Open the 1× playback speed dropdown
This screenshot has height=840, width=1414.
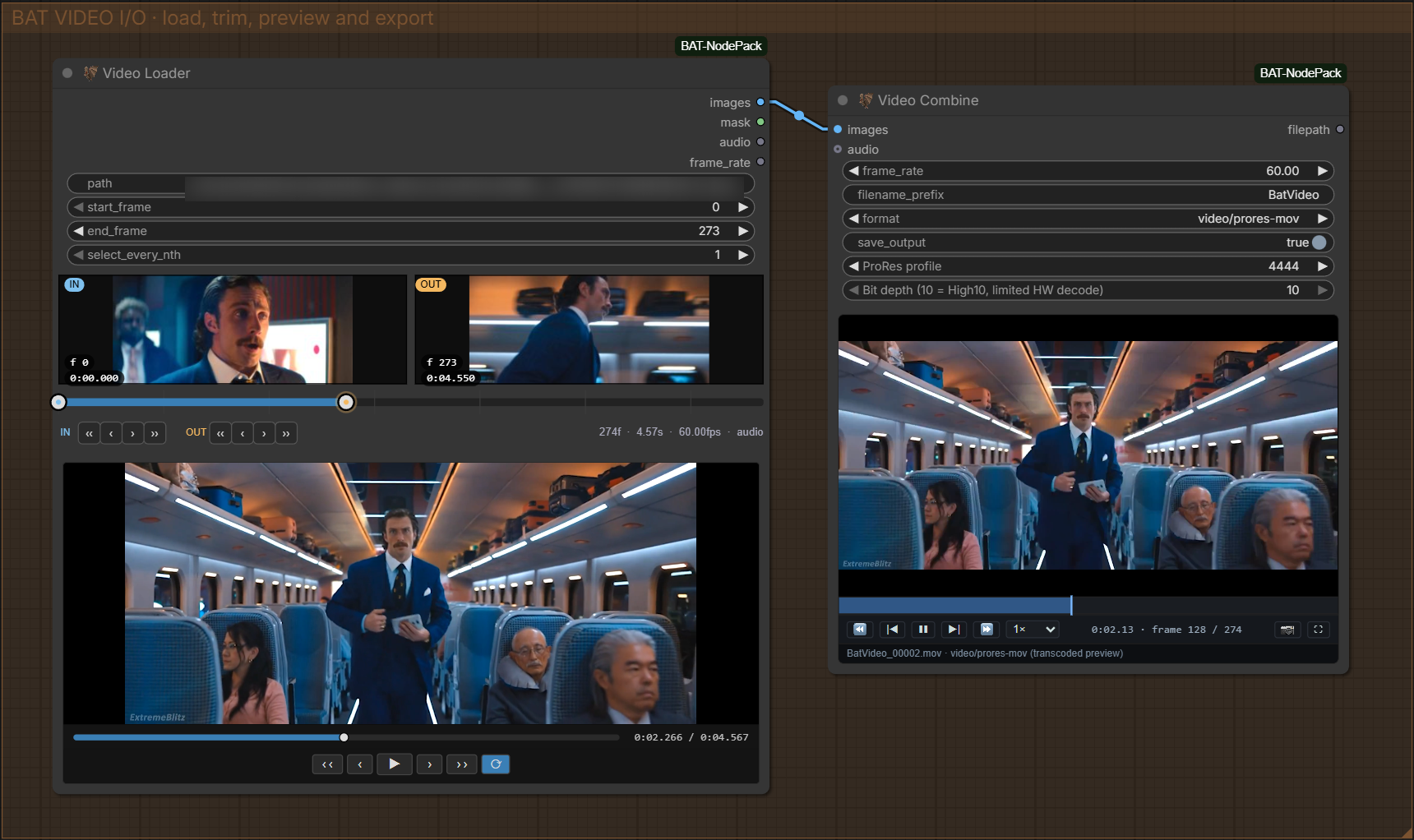click(x=1033, y=630)
